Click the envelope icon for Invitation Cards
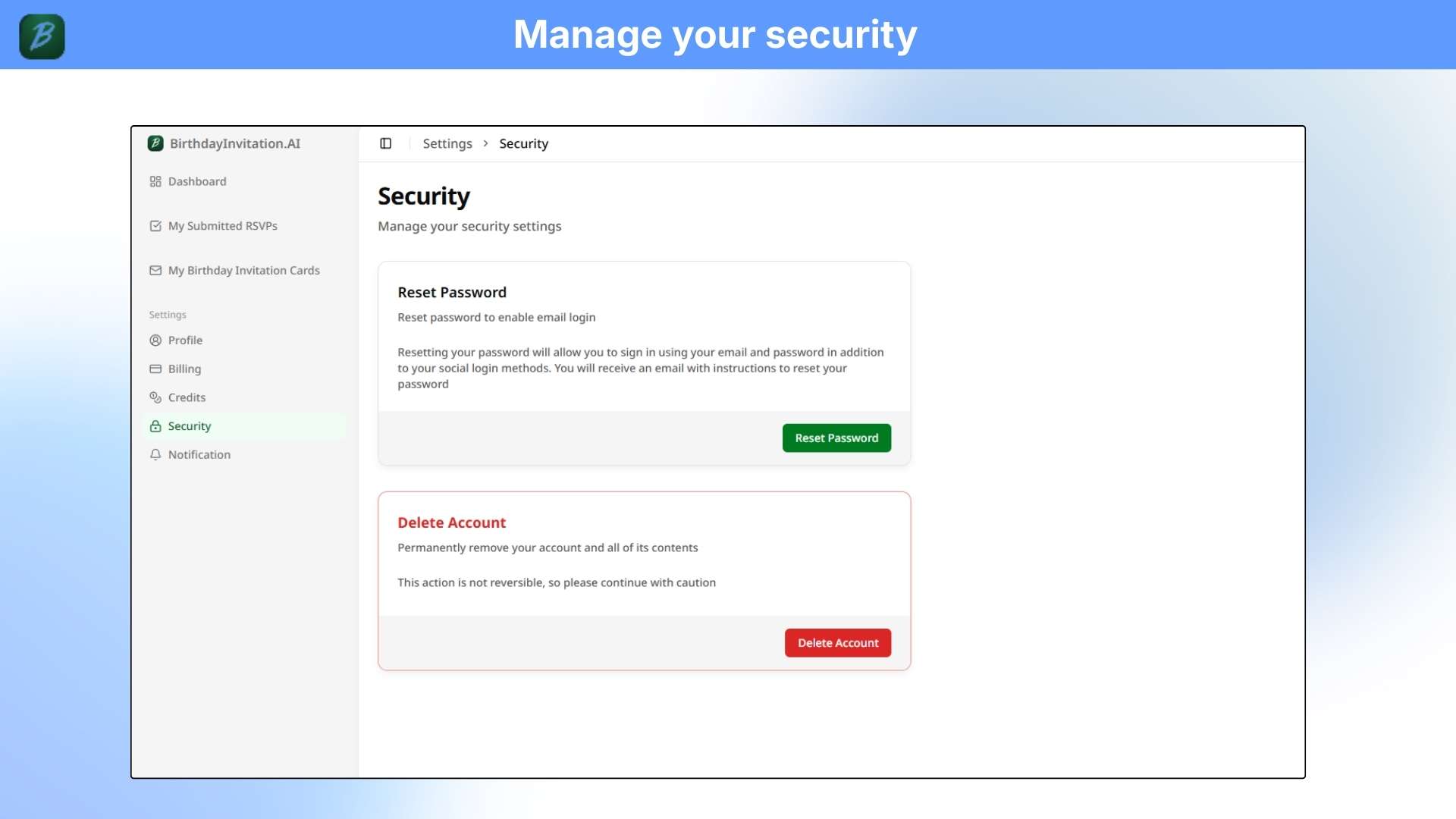1456x819 pixels. (x=155, y=270)
